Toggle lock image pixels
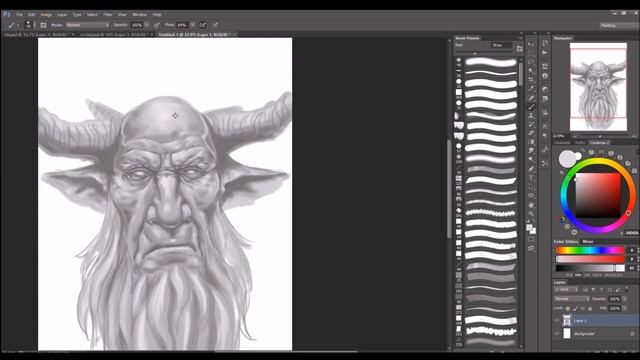This screenshot has width=640, height=360. [x=575, y=308]
